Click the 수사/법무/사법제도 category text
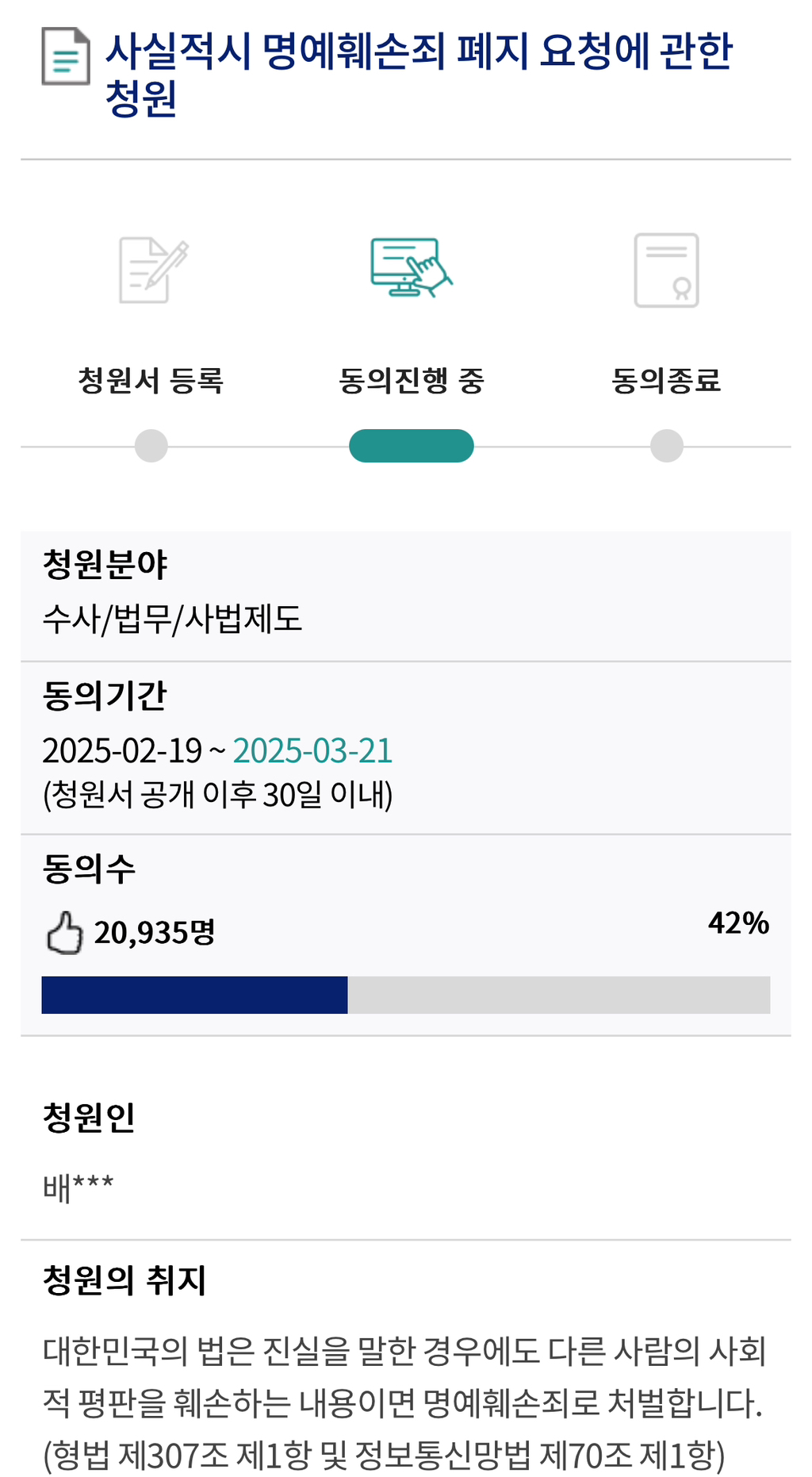Image resolution: width=812 pixels, height=1477 pixels. (172, 619)
